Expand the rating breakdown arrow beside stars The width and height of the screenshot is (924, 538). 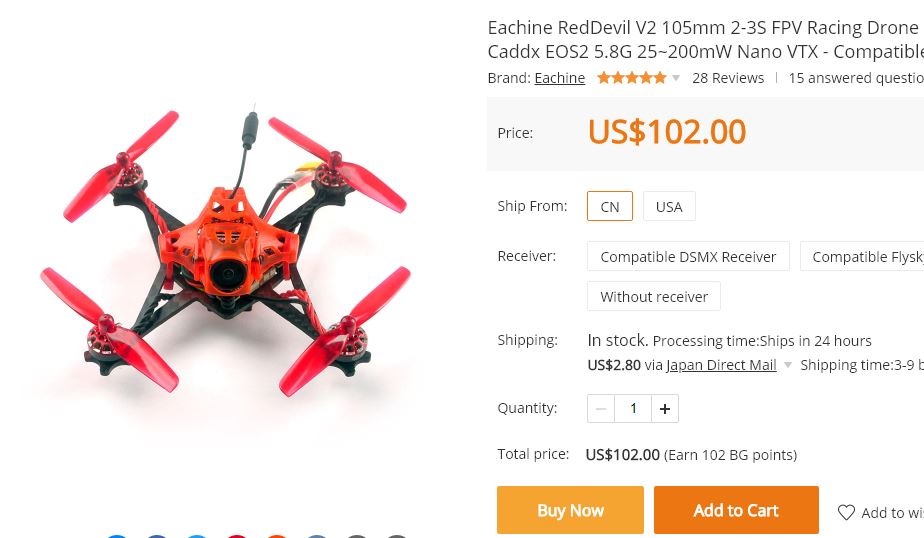[x=676, y=78]
